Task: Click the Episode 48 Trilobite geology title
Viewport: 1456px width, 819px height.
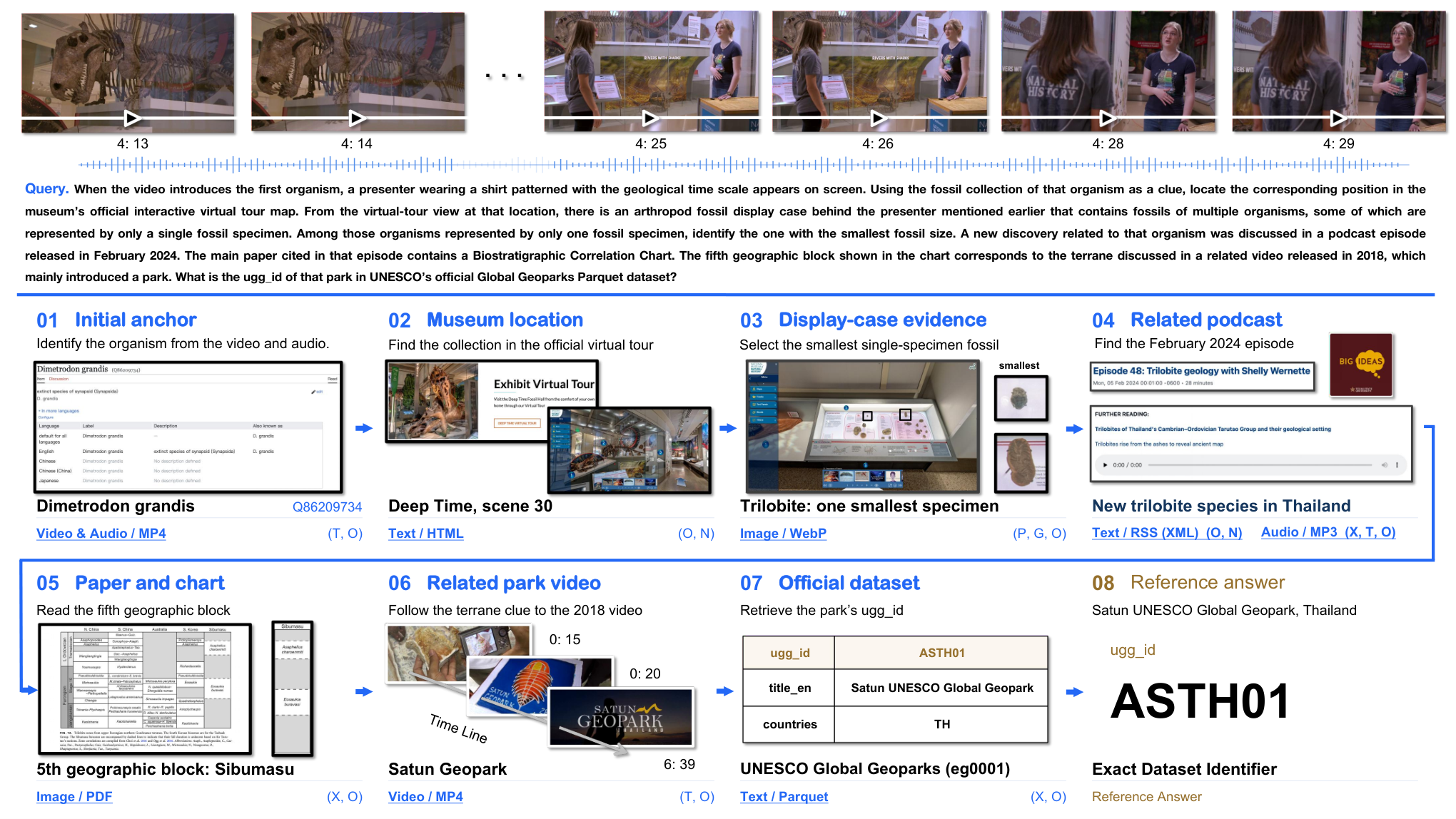Action: pyautogui.click(x=1201, y=371)
